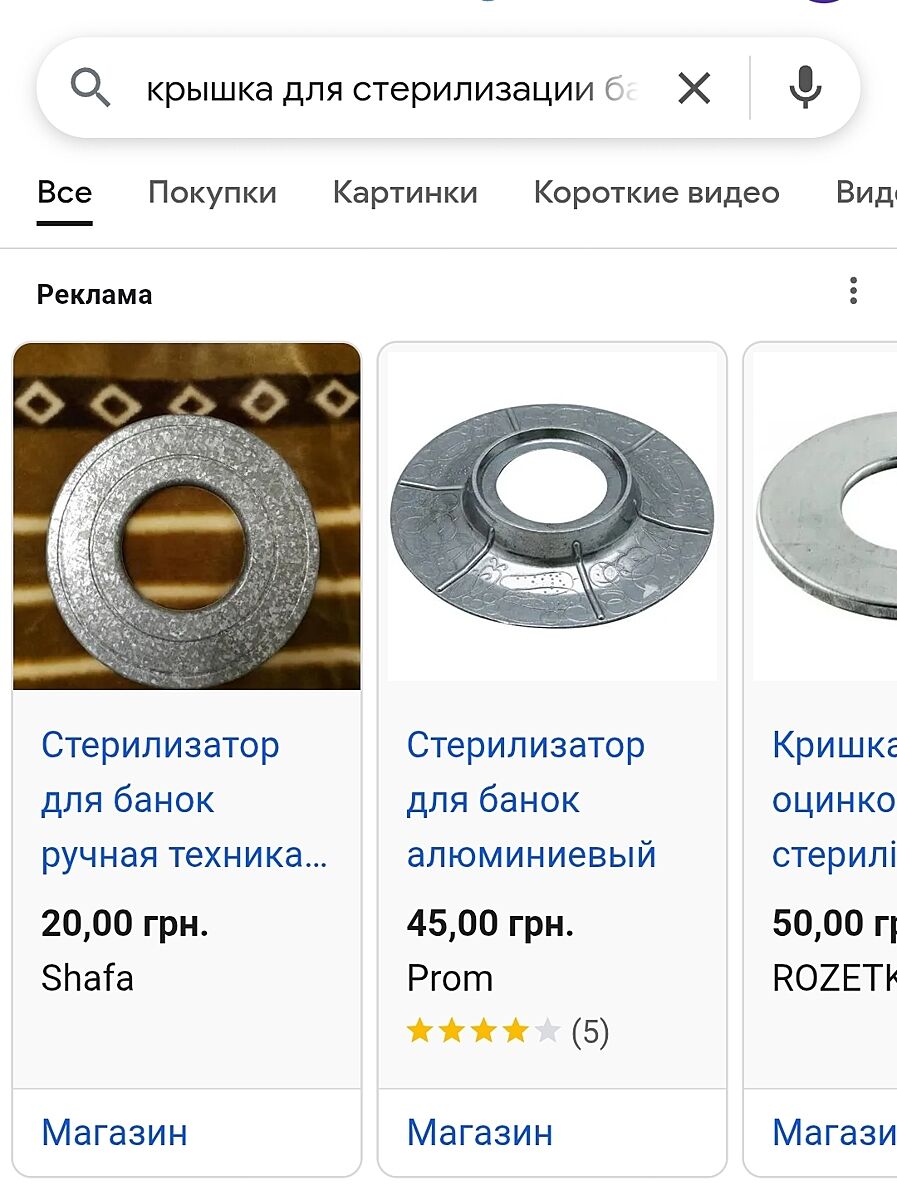Click Магазин under the Prom listing
The height and width of the screenshot is (1200, 897).
point(480,1132)
